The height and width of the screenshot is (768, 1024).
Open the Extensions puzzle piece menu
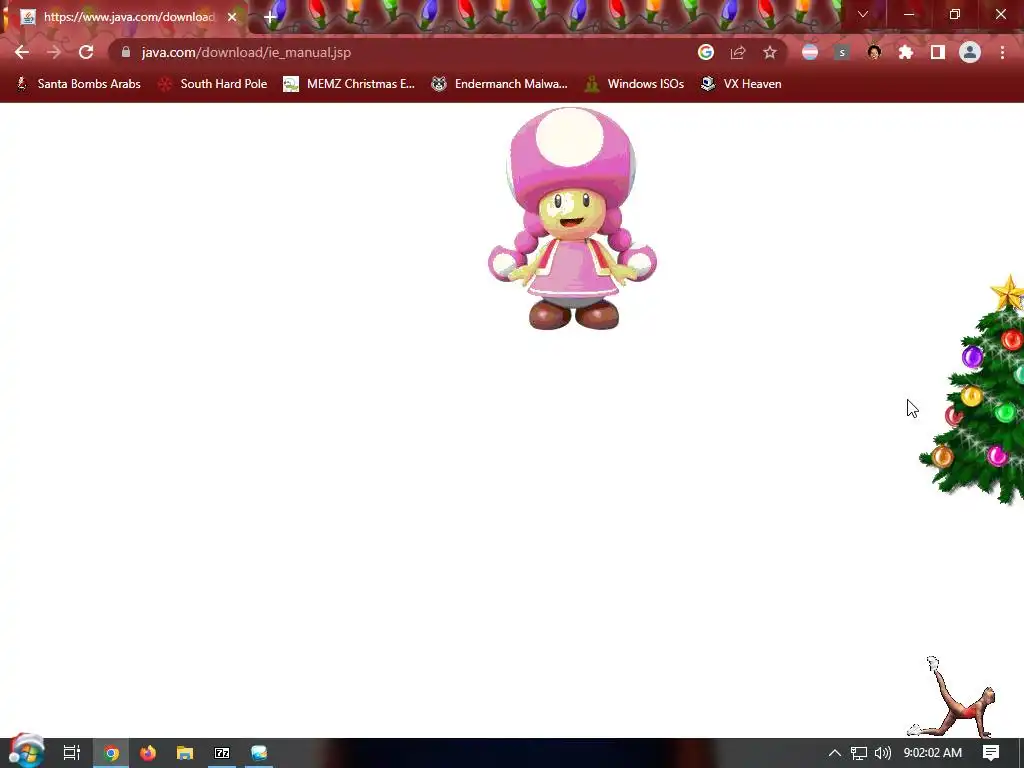pyautogui.click(x=906, y=52)
